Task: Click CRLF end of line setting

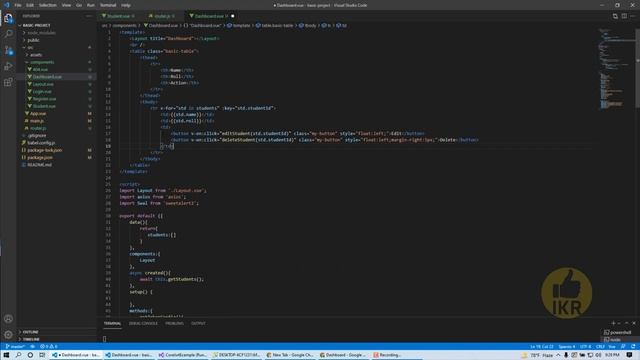Action: (x=600, y=347)
